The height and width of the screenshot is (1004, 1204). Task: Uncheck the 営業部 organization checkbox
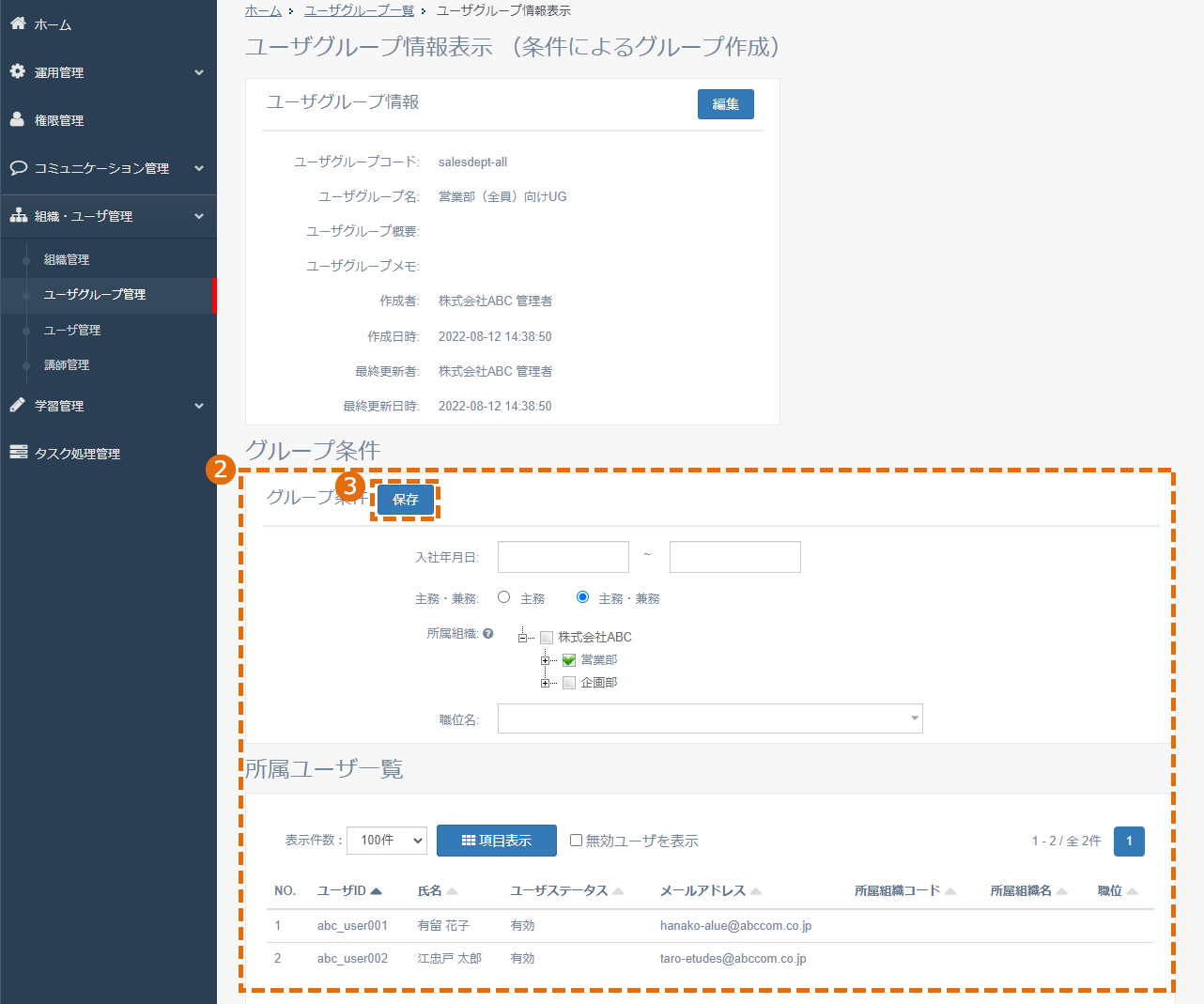click(569, 660)
